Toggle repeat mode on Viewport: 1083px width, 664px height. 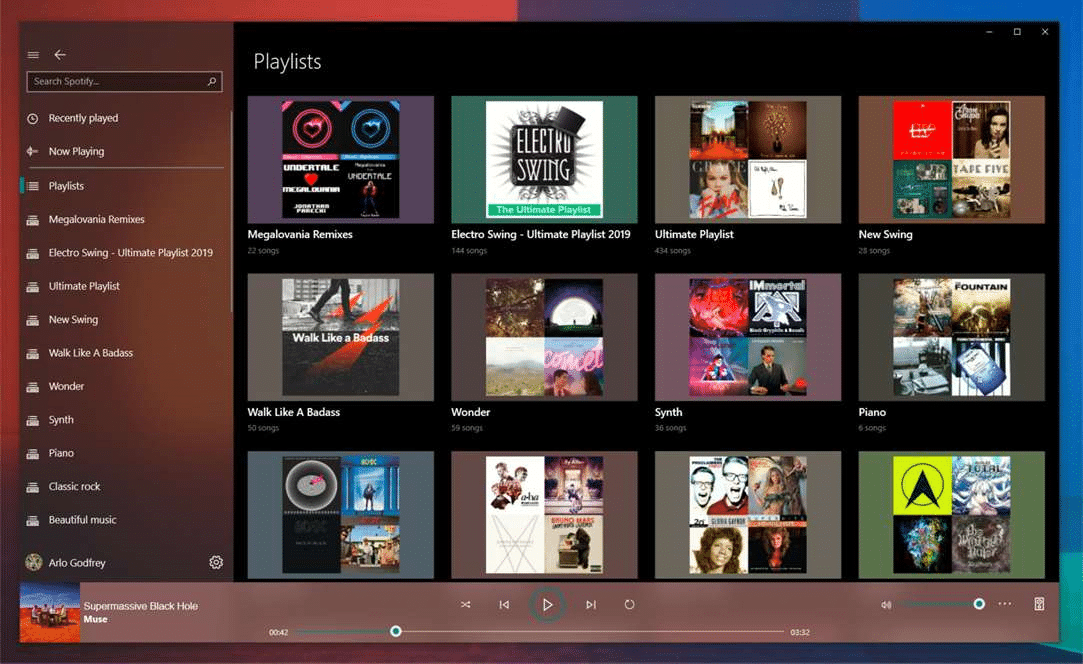(x=630, y=604)
